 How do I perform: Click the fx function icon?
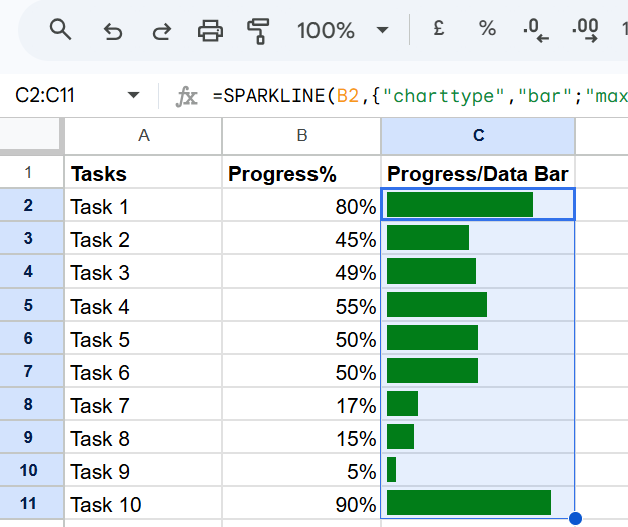click(x=187, y=97)
